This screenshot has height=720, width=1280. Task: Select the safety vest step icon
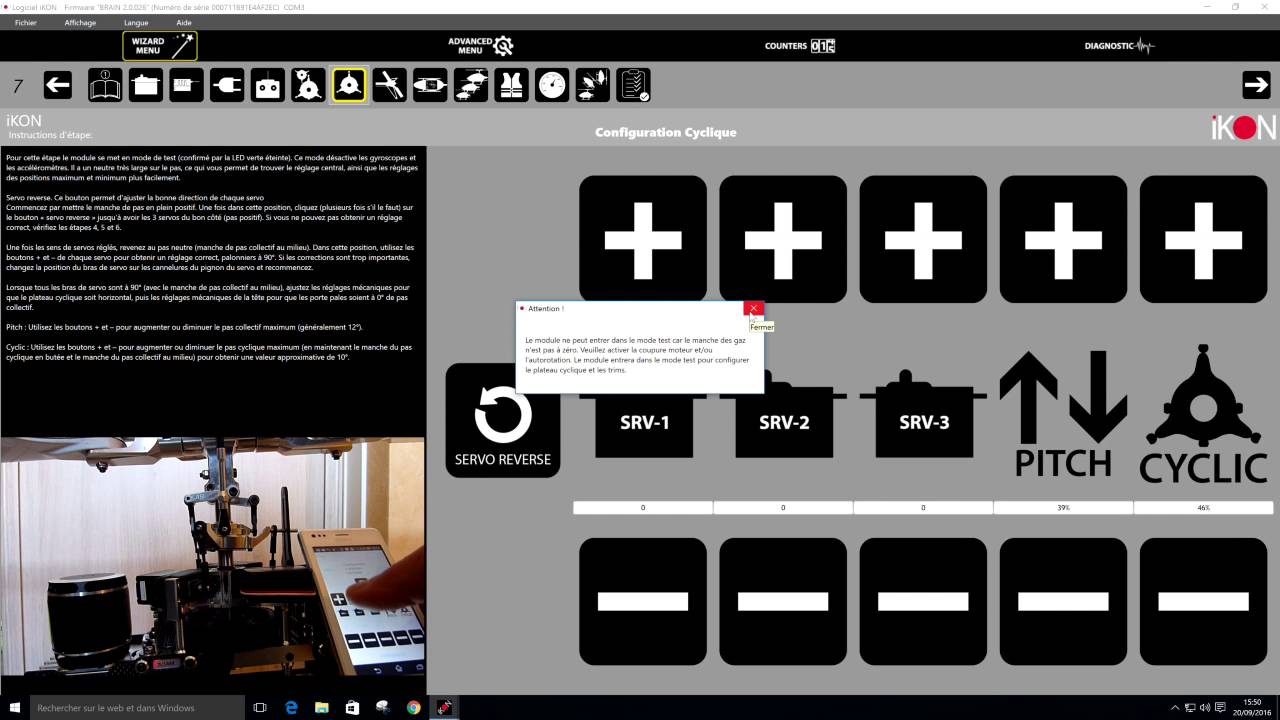(511, 86)
